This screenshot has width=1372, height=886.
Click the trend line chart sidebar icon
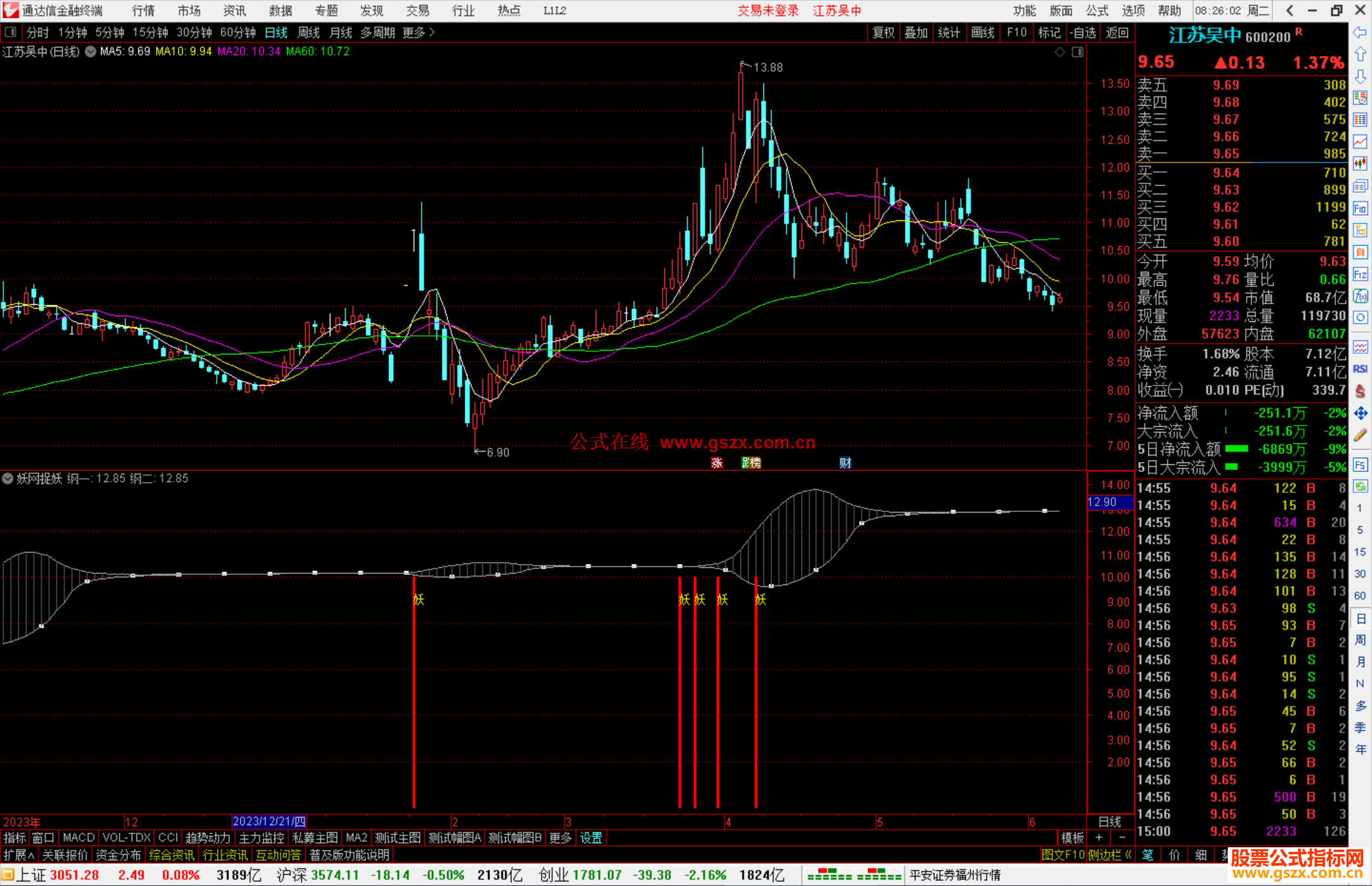[1360, 142]
